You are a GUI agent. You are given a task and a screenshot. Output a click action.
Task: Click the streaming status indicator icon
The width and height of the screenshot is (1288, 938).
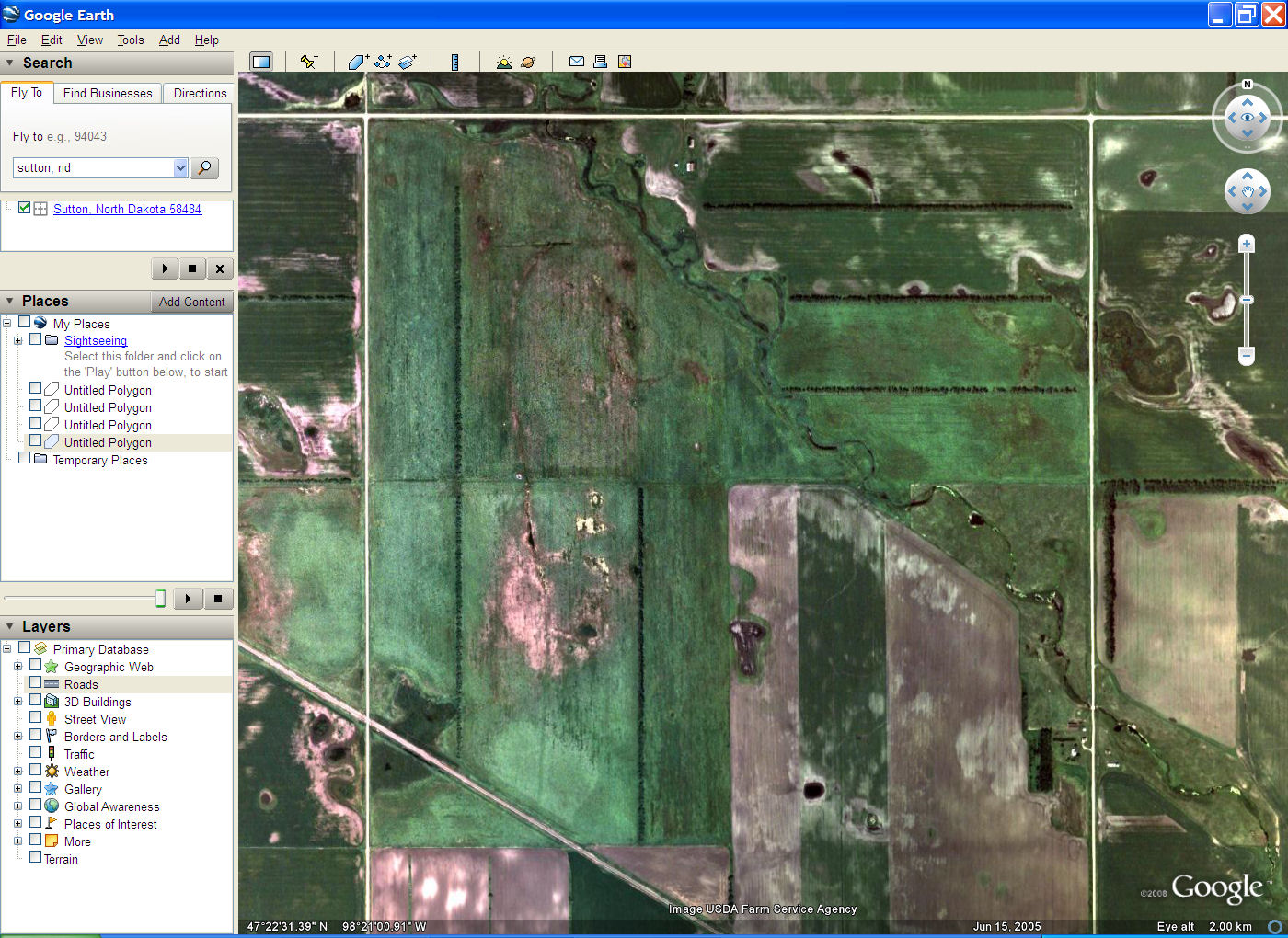[x=1275, y=926]
